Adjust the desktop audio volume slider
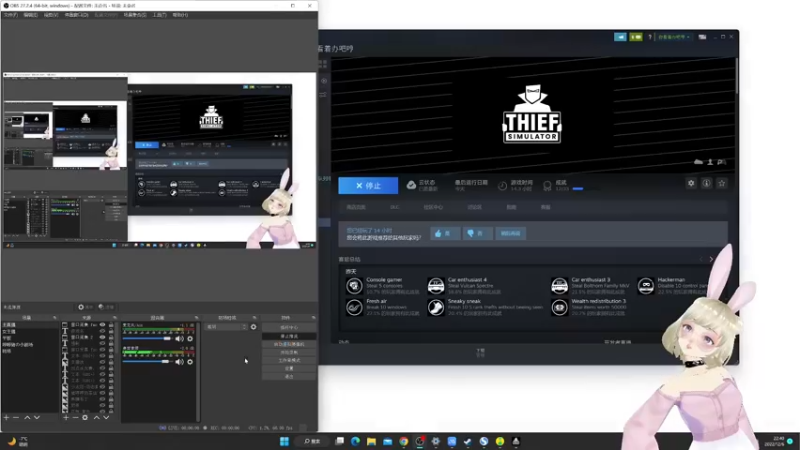 [146, 362]
